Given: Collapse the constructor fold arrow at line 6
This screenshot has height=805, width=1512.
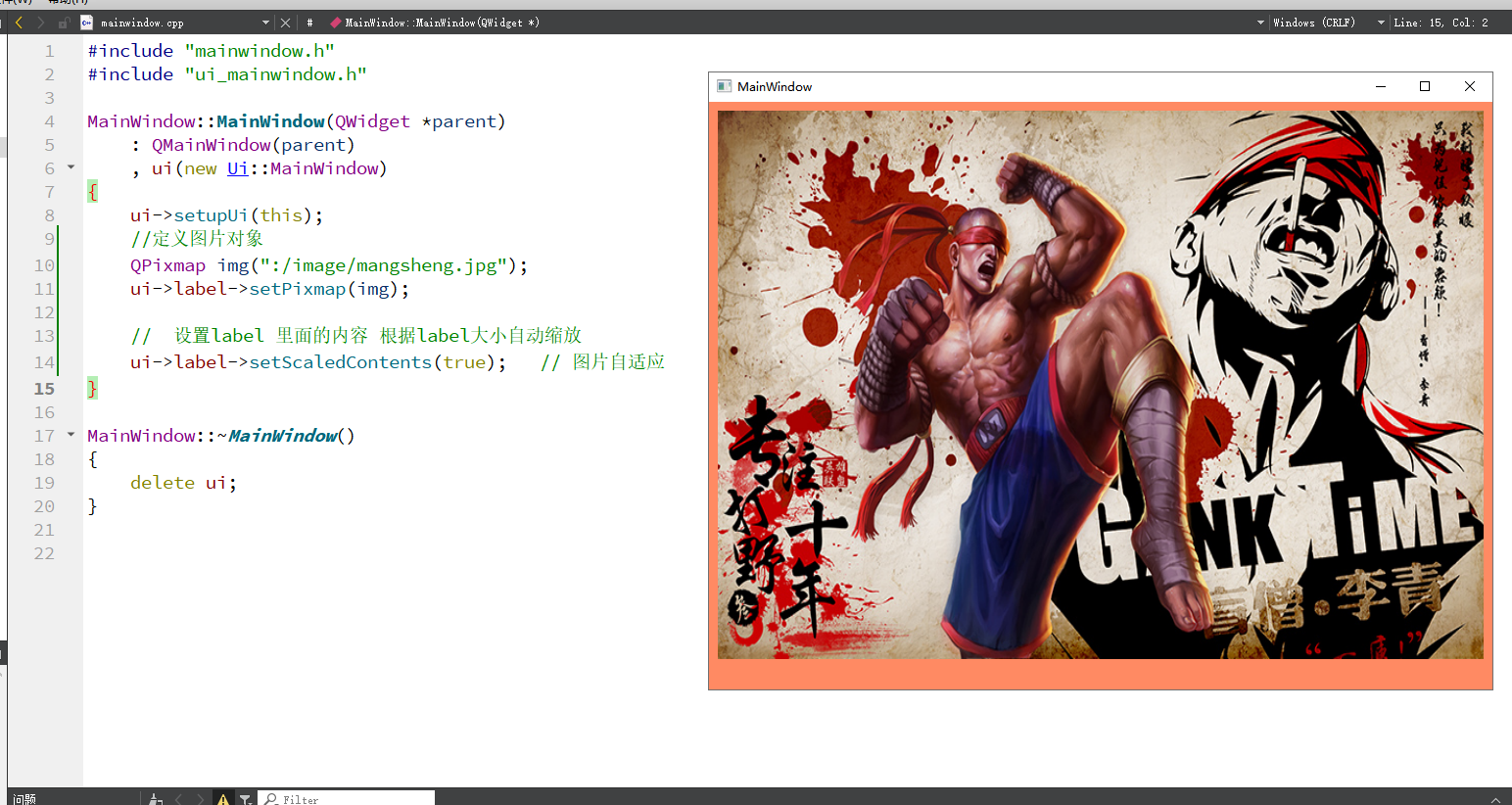Looking at the screenshot, I should [71, 167].
